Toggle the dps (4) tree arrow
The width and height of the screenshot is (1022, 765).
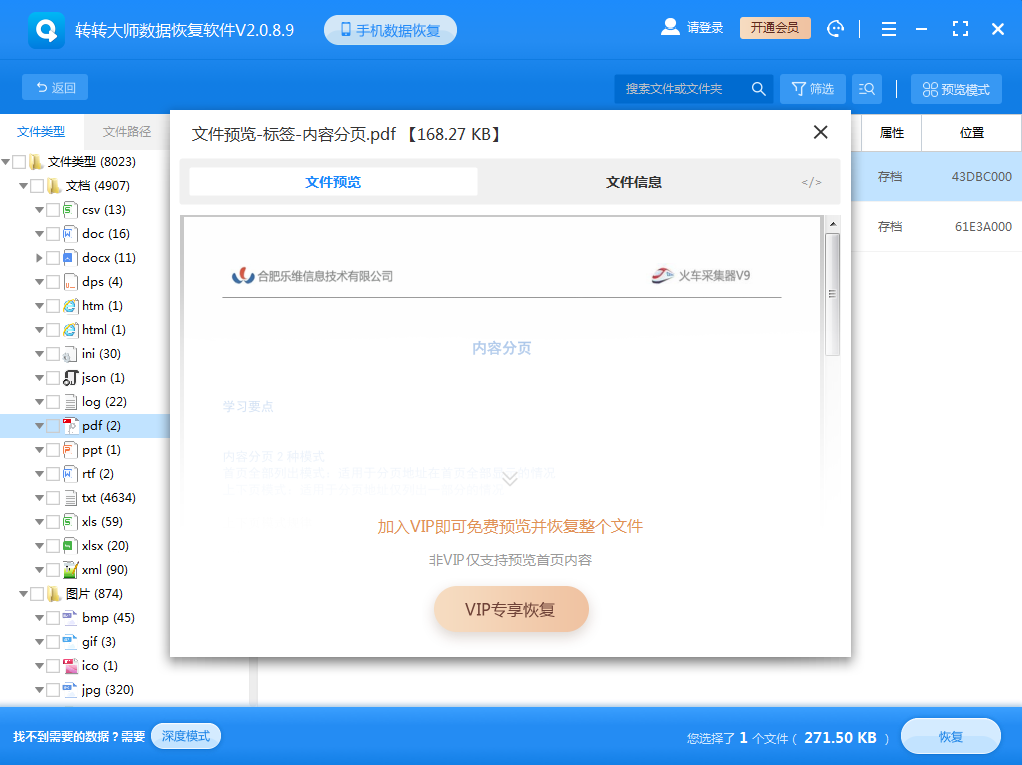(39, 282)
